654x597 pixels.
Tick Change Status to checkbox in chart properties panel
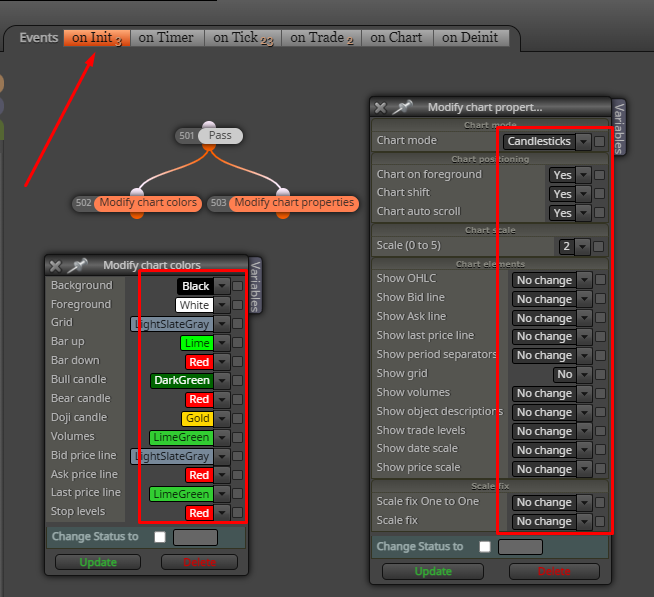pyautogui.click(x=485, y=547)
